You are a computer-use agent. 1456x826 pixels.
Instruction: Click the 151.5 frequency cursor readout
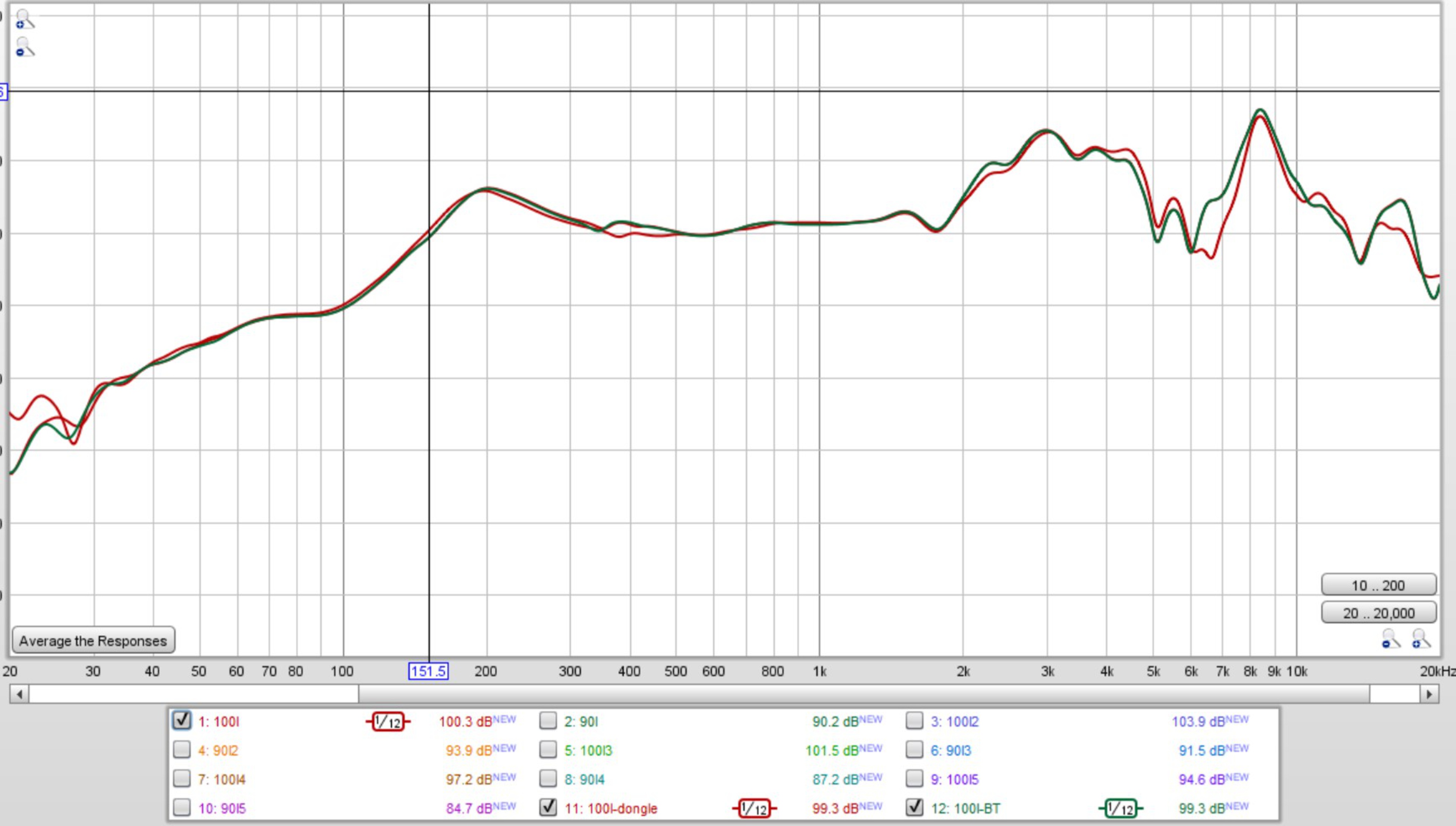tap(428, 671)
